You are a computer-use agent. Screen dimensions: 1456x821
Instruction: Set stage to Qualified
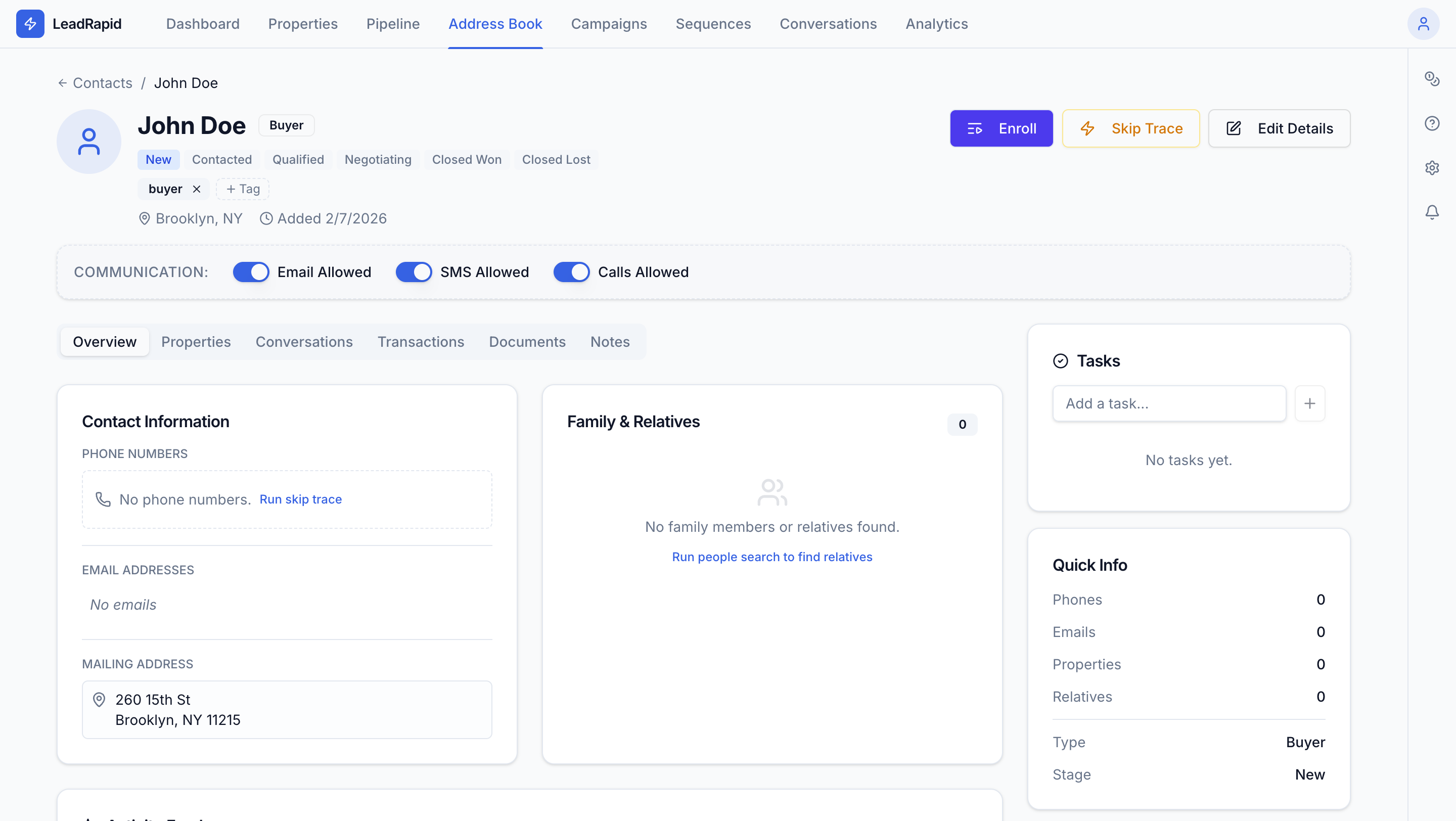click(x=298, y=160)
